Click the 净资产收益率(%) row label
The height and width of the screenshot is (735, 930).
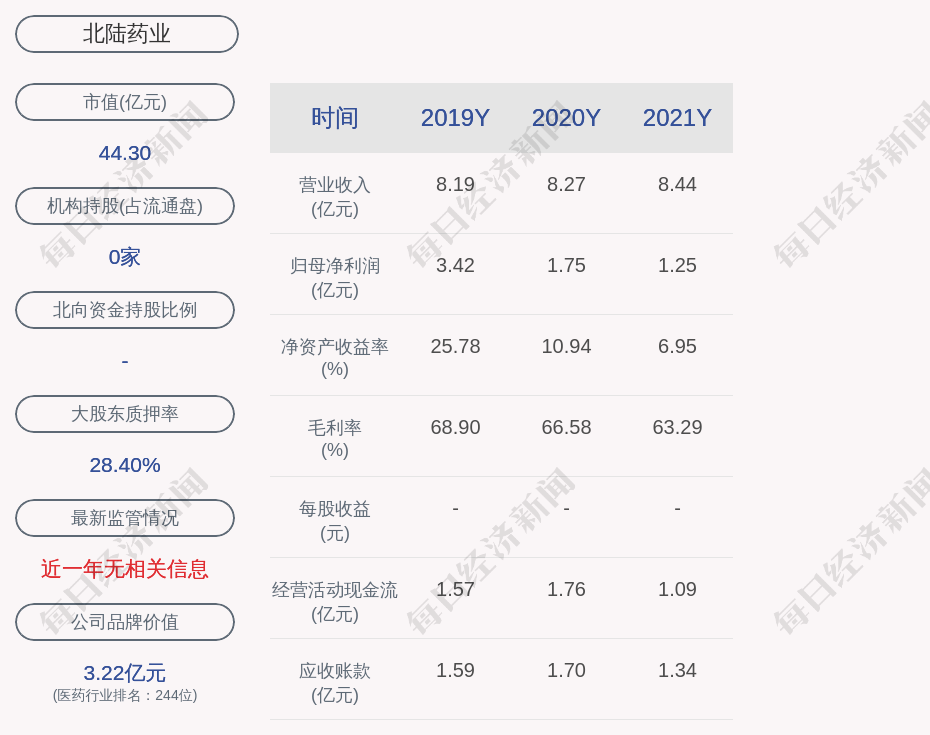[335, 358]
